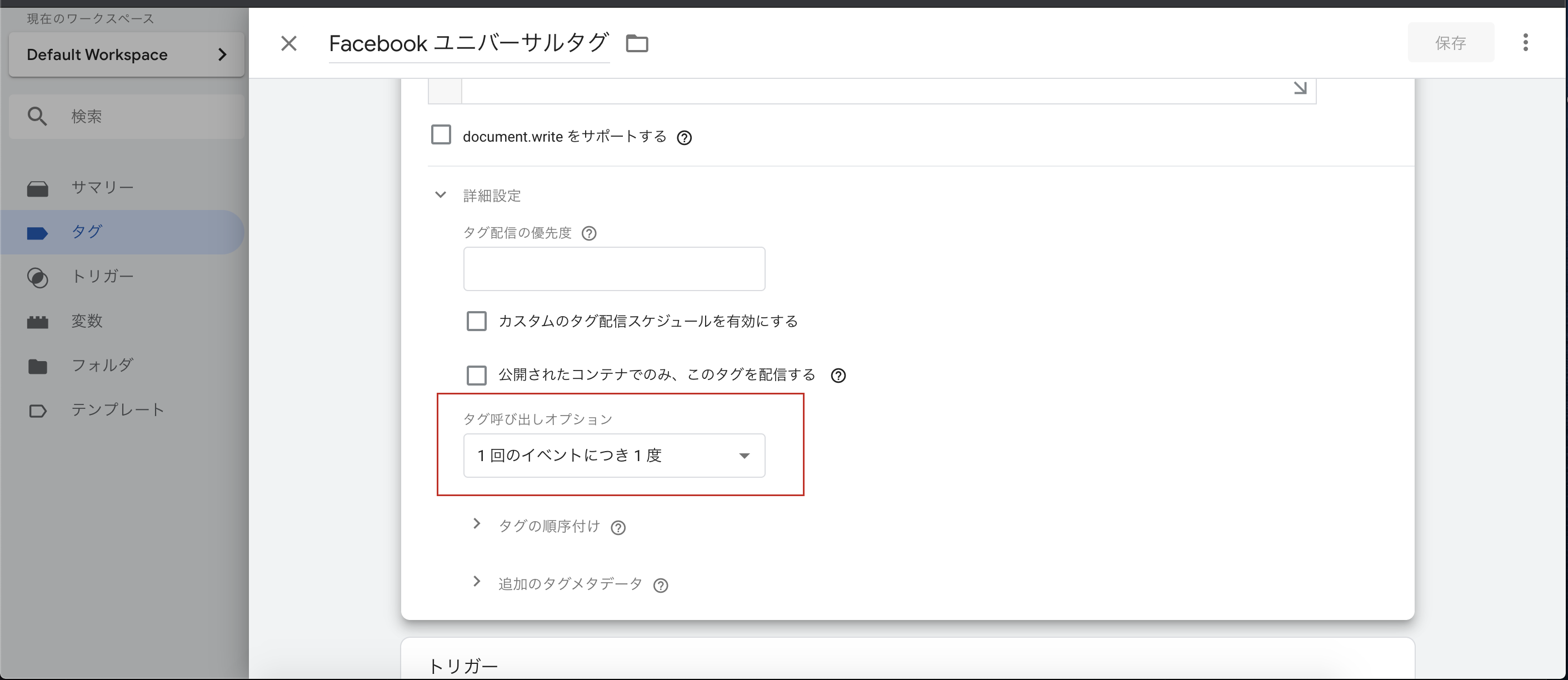Image resolution: width=1568 pixels, height=680 pixels.
Task: Click help icon next to document.write option
Action: tap(684, 138)
